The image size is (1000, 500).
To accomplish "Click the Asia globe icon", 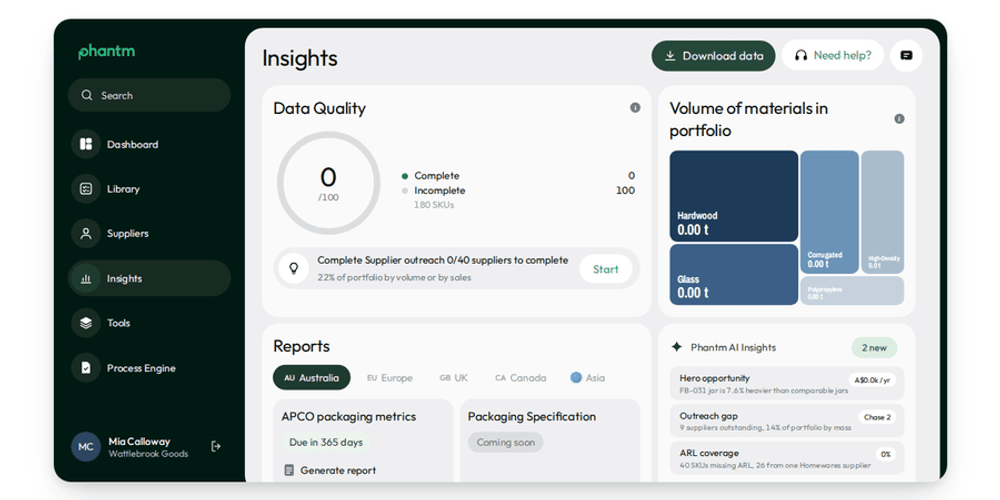I will click(576, 378).
